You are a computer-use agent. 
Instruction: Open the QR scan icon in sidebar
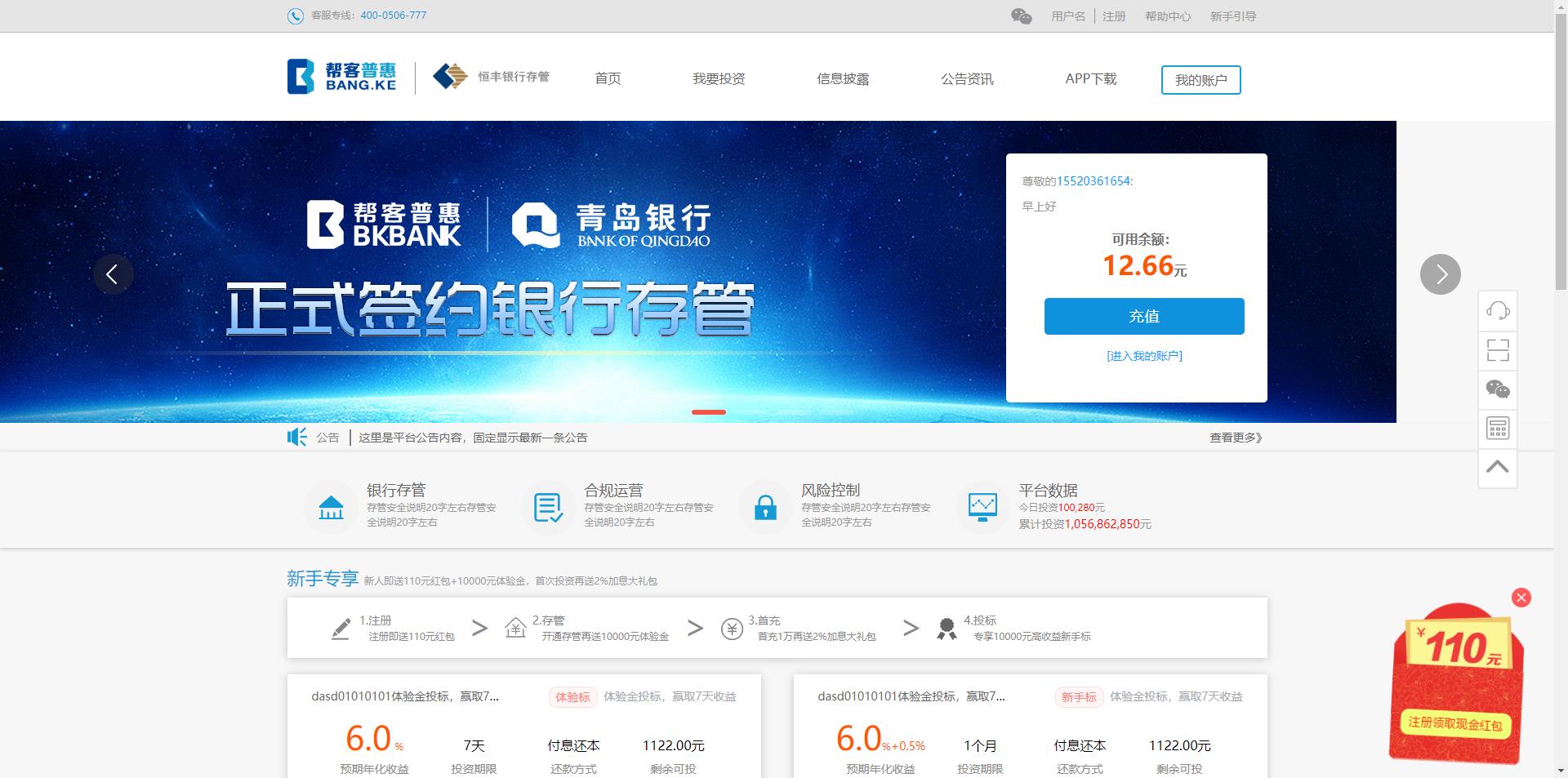pyautogui.click(x=1498, y=349)
